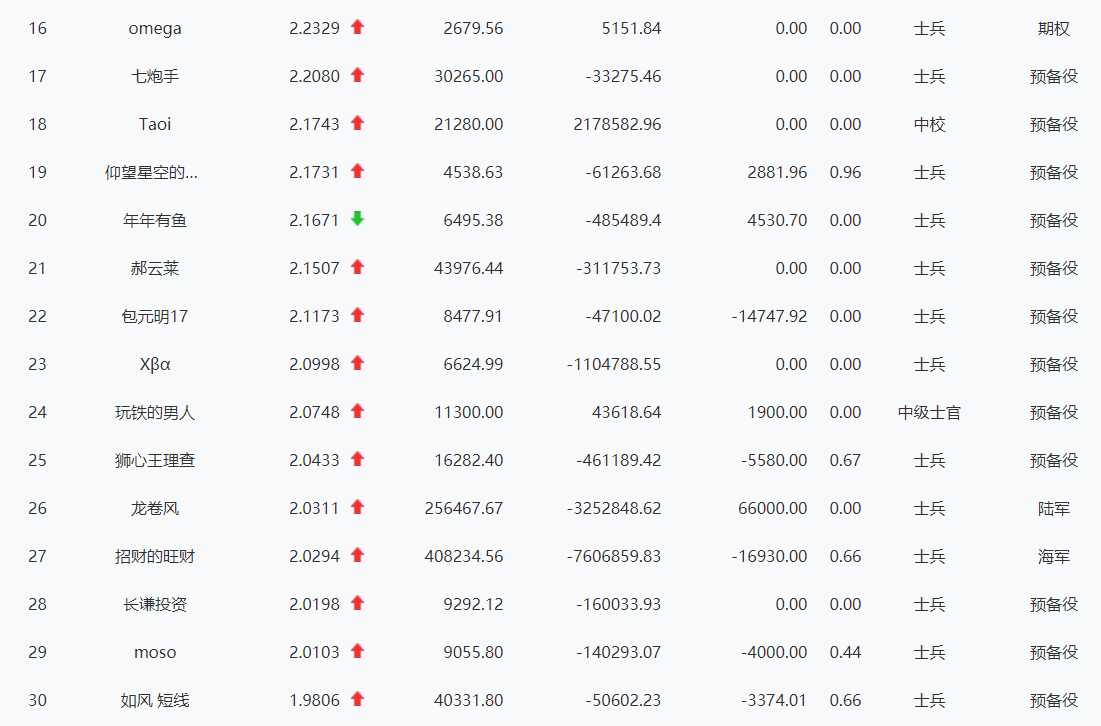Viewport: 1101px width, 726px height.
Task: Click the red arrow next to 2.0748
Action: [x=357, y=411]
